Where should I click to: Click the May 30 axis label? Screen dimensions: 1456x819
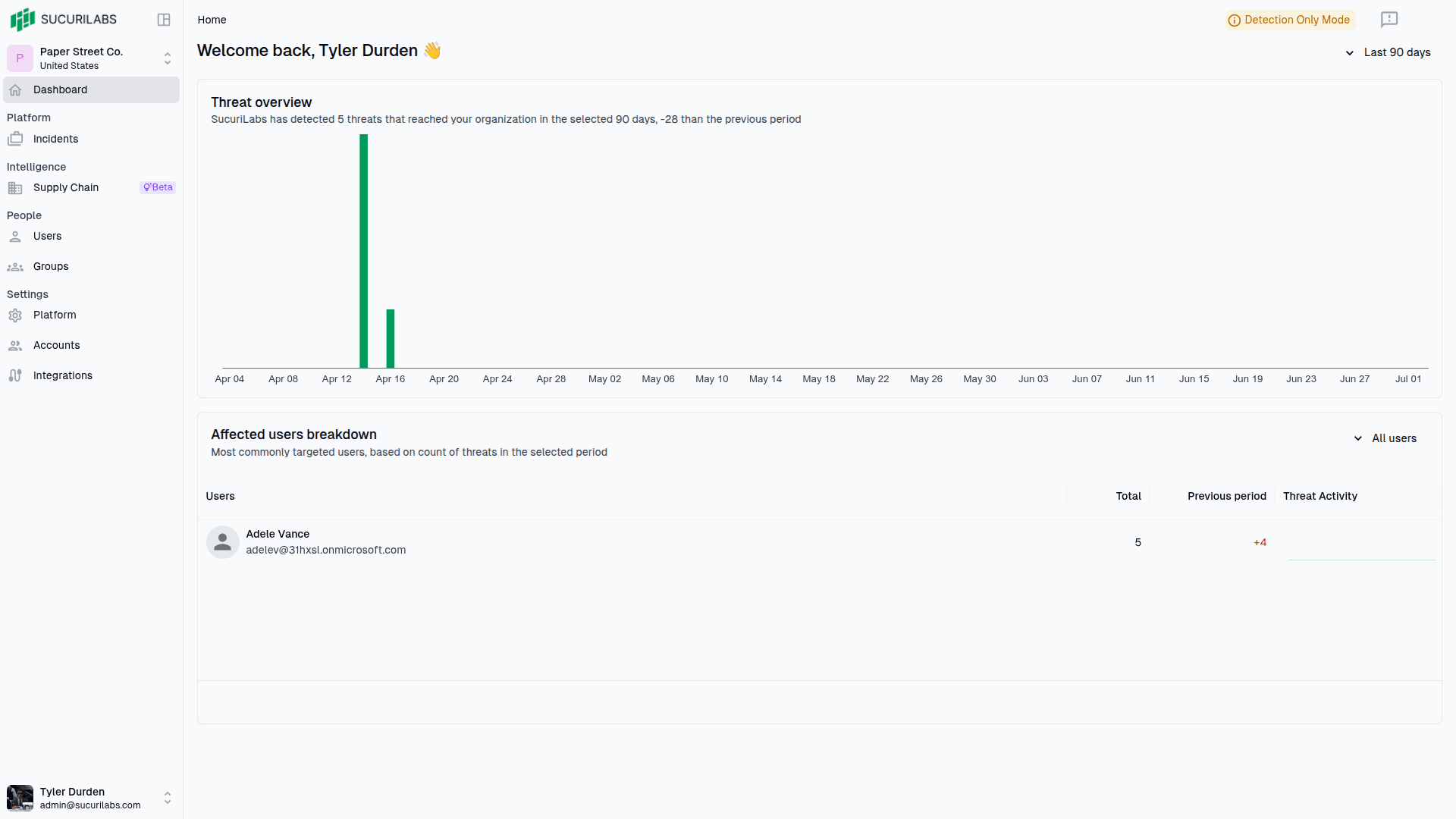[x=980, y=379]
